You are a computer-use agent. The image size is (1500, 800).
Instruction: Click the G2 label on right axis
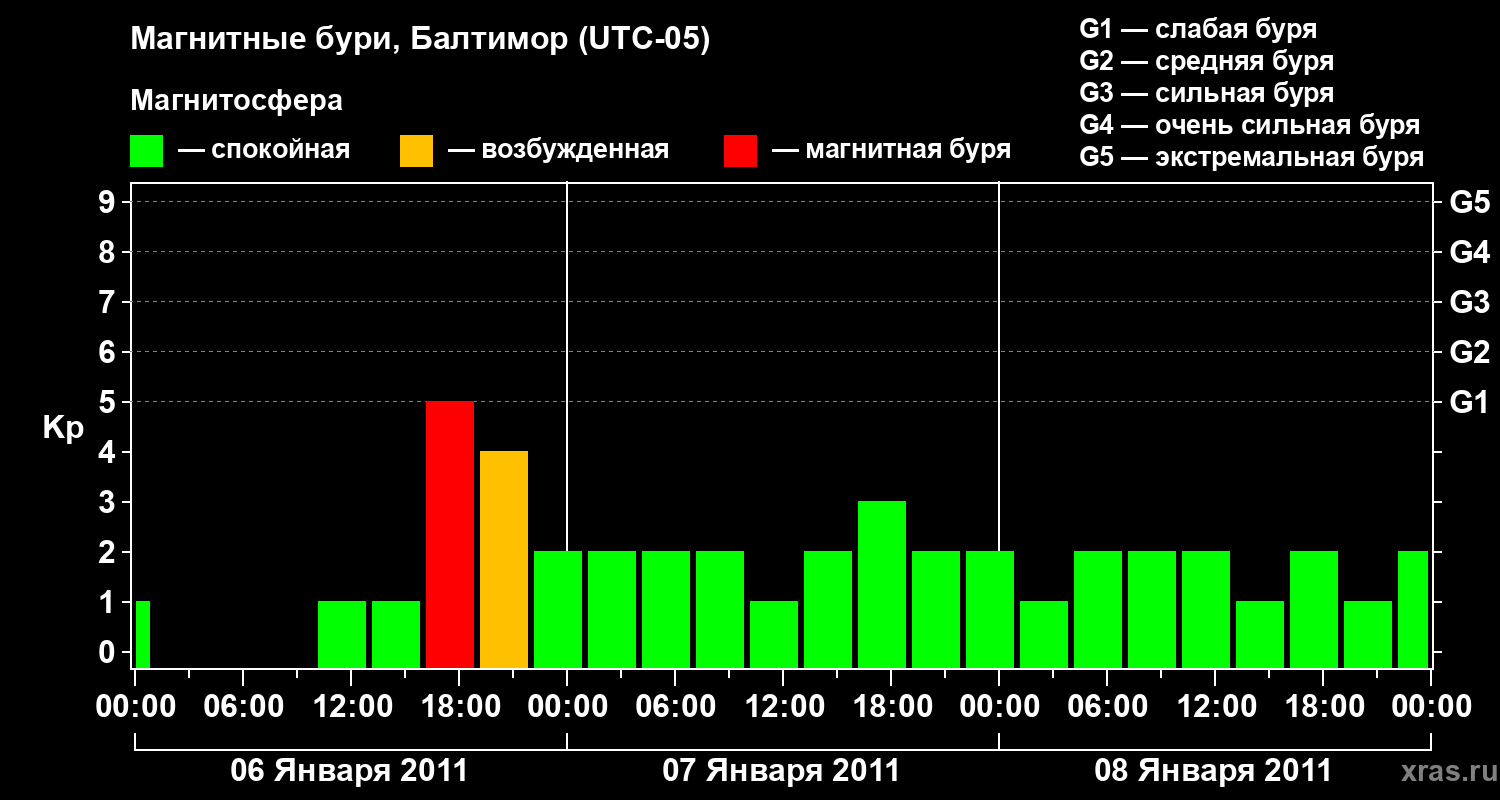click(x=1469, y=352)
